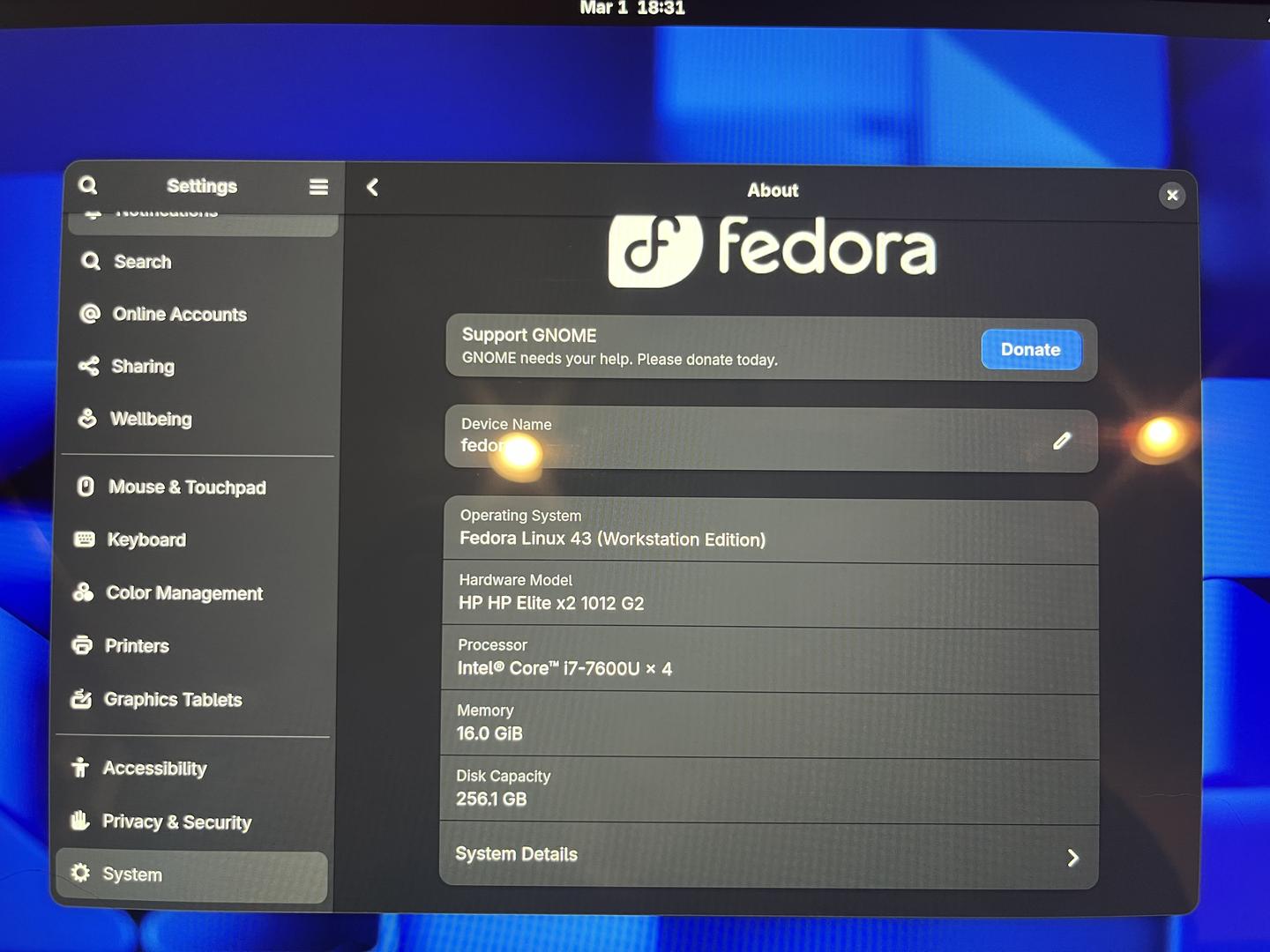Click the Support GNOME heading

click(x=529, y=335)
